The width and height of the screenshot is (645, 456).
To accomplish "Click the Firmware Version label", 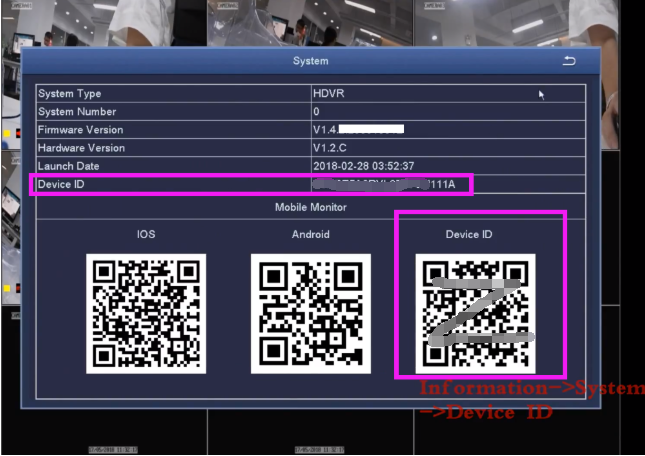I will tap(80, 130).
